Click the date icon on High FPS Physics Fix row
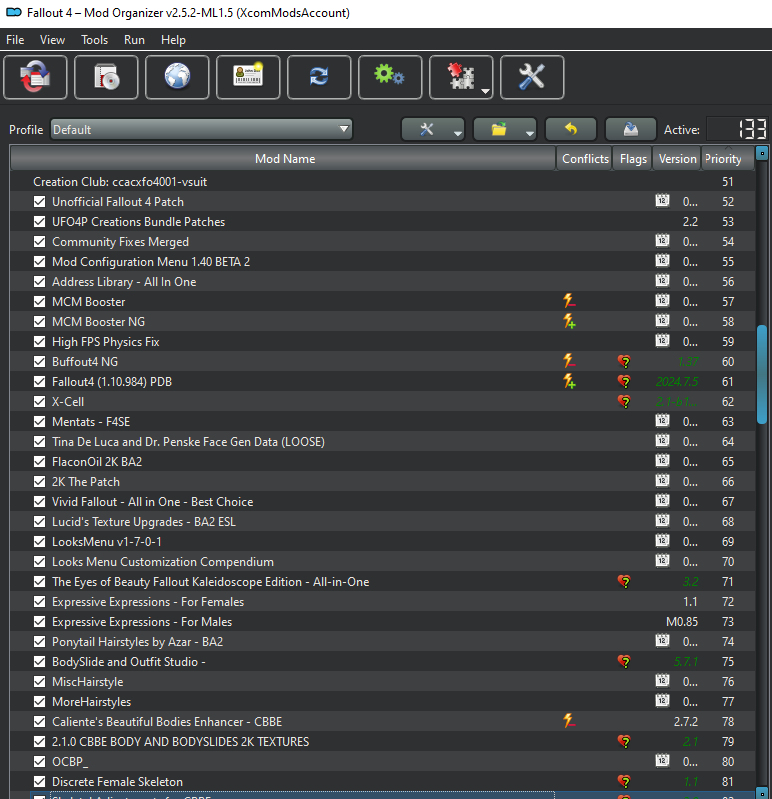772x799 pixels. click(x=662, y=341)
